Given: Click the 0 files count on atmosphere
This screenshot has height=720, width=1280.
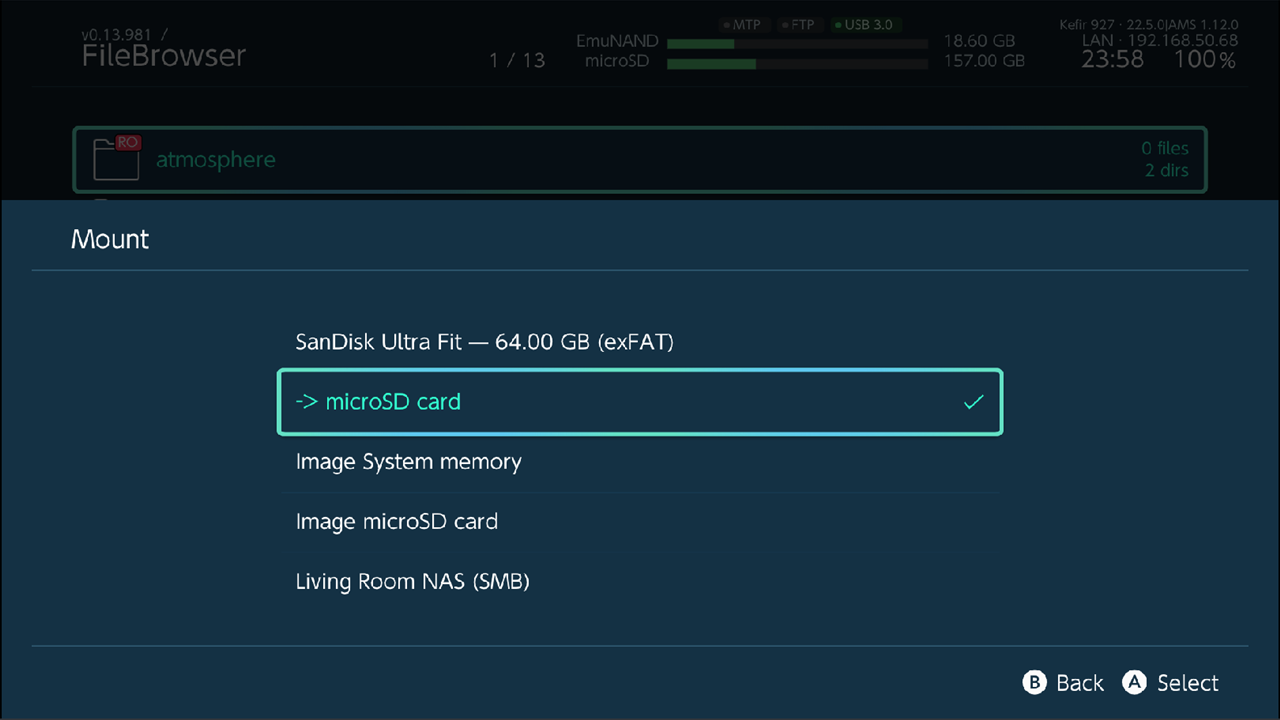Looking at the screenshot, I should pyautogui.click(x=1165, y=148).
